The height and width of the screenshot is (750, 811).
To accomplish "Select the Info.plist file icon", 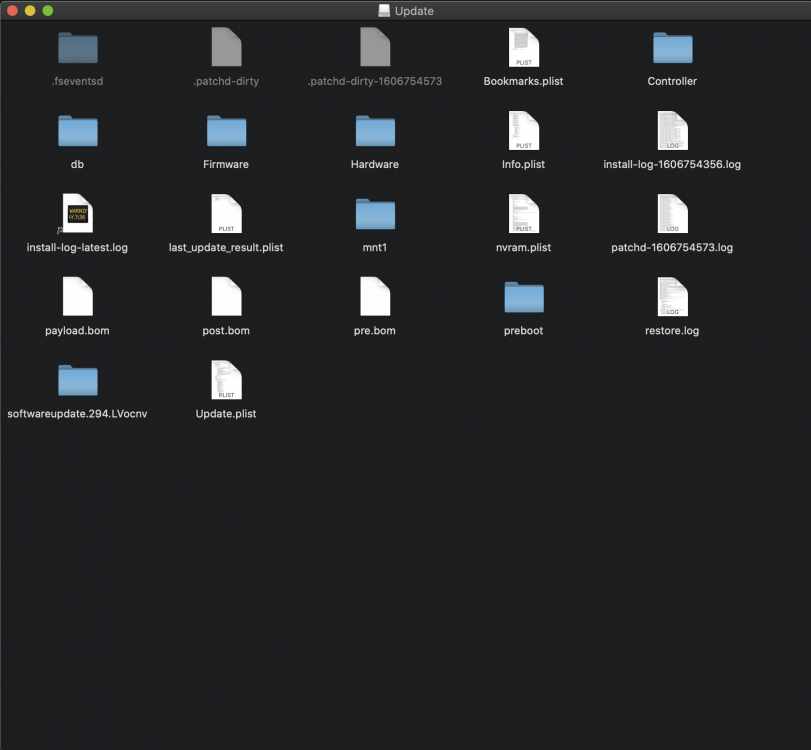I will point(523,130).
